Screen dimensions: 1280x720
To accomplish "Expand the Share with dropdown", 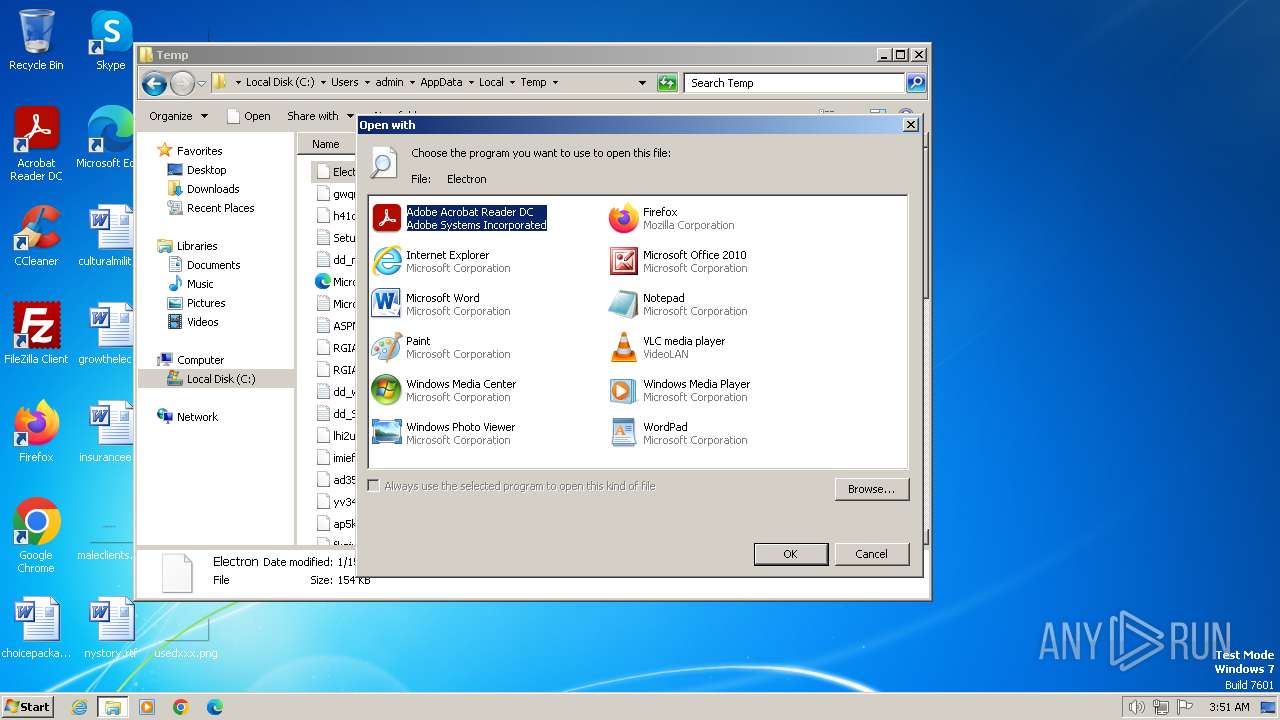I will click(320, 116).
